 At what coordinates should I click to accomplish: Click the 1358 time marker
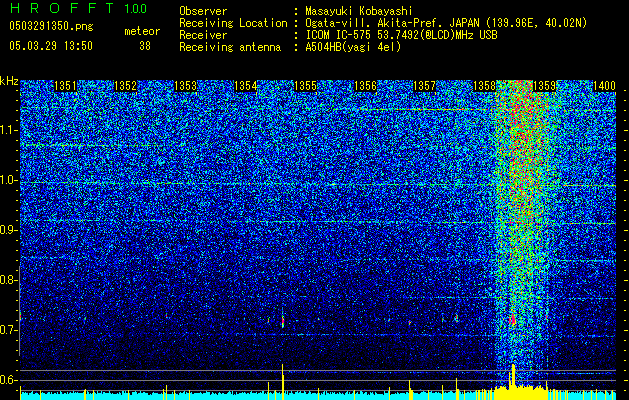tap(485, 86)
